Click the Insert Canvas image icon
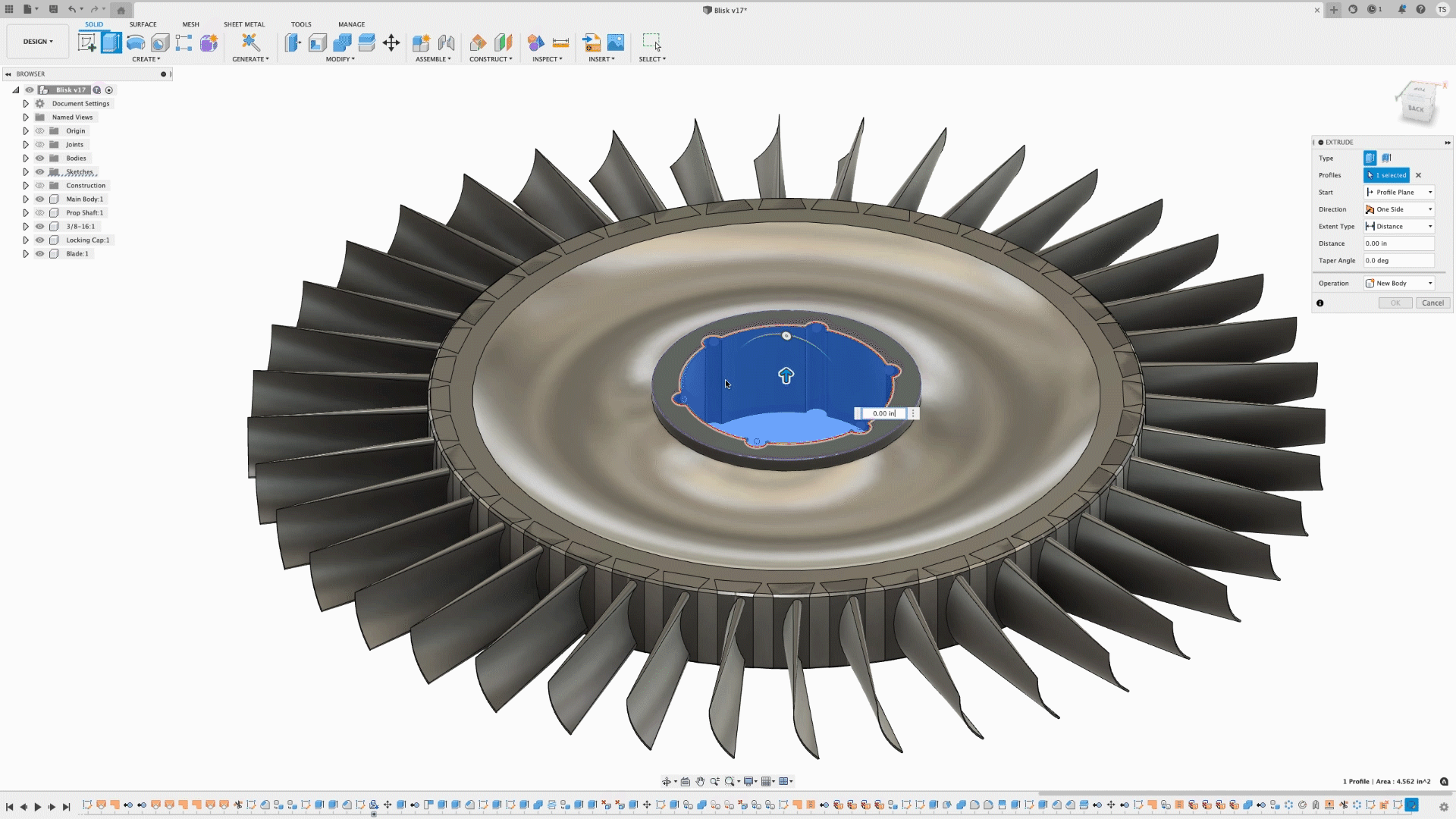The height and width of the screenshot is (819, 1456). [x=616, y=42]
